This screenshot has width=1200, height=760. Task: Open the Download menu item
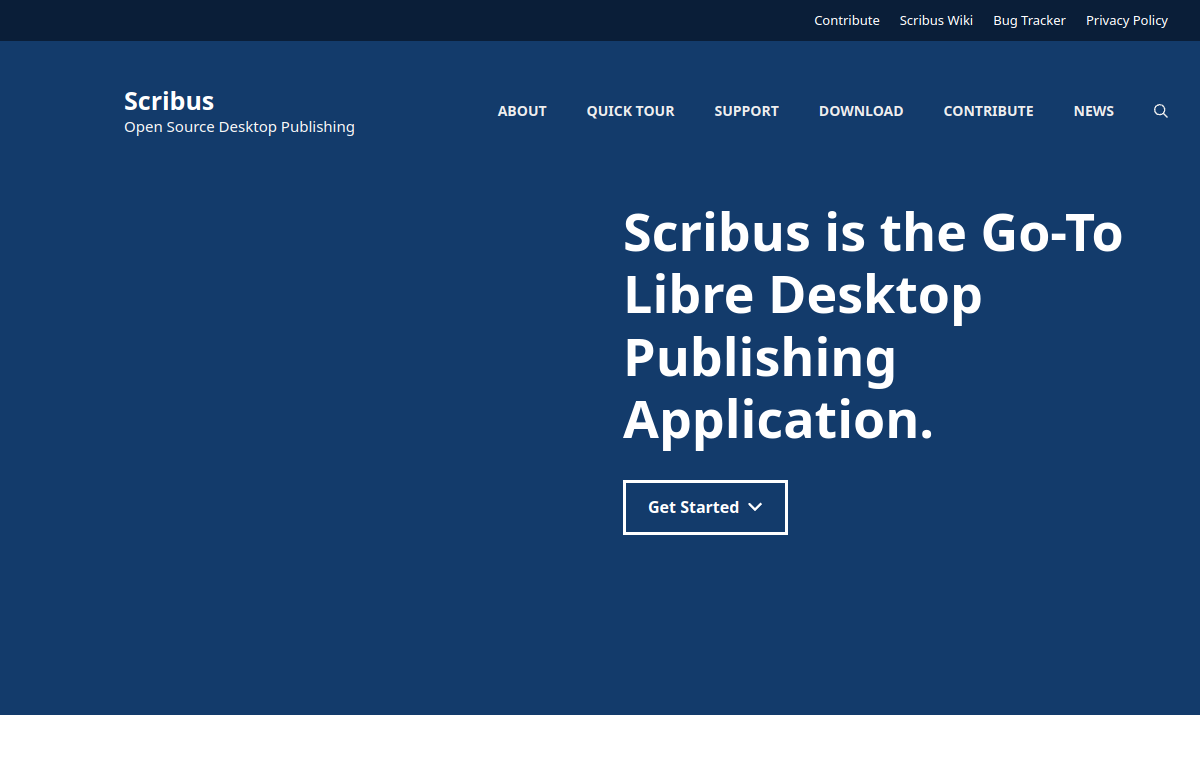pyautogui.click(x=861, y=111)
